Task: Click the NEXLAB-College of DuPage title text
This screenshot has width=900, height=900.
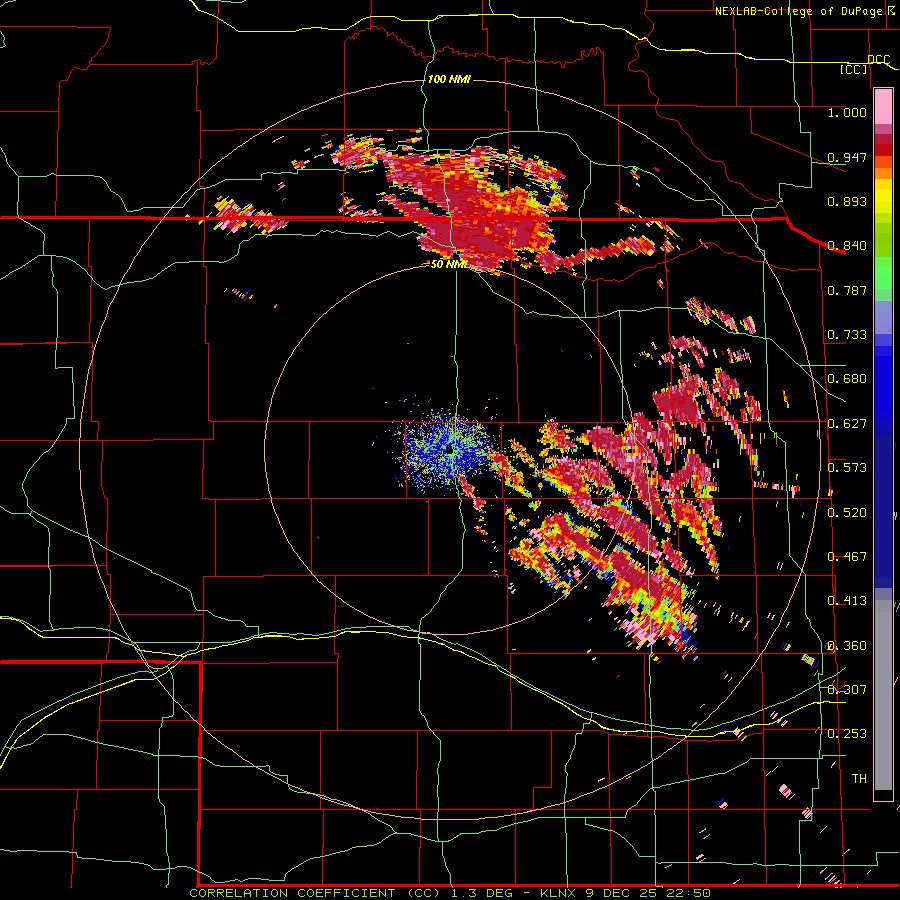Action: point(798,11)
